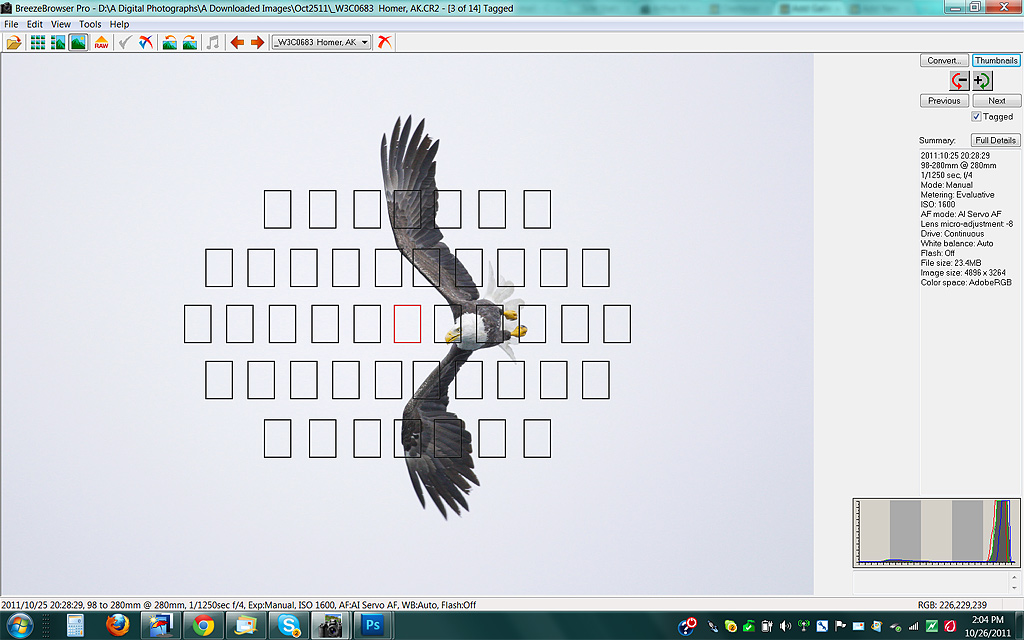1024x640 pixels.
Task: Go to previous image with left arrow
Action: tap(237, 42)
